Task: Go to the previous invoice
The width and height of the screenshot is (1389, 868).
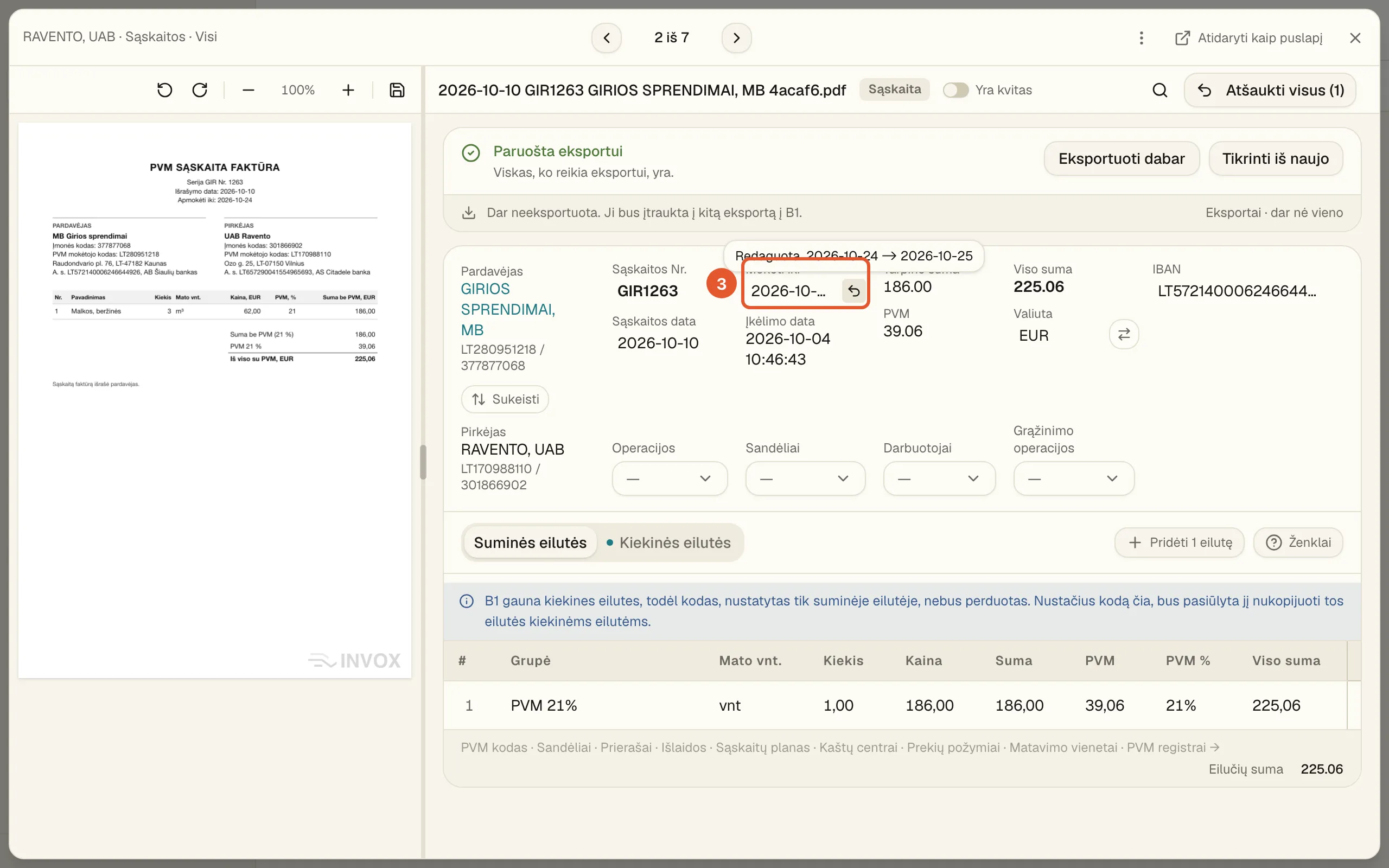Action: [x=606, y=38]
